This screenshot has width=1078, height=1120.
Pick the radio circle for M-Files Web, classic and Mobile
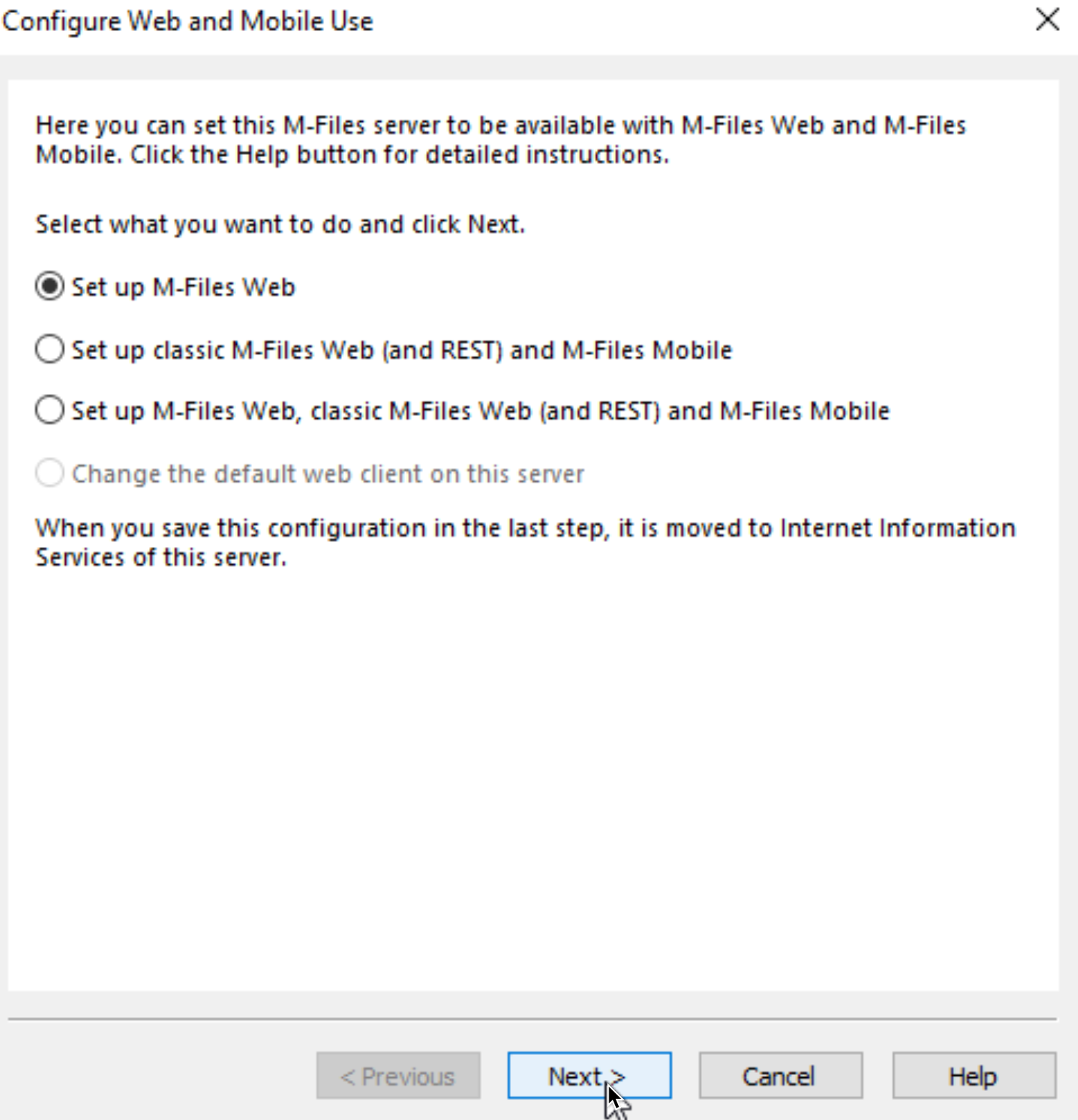[50, 410]
